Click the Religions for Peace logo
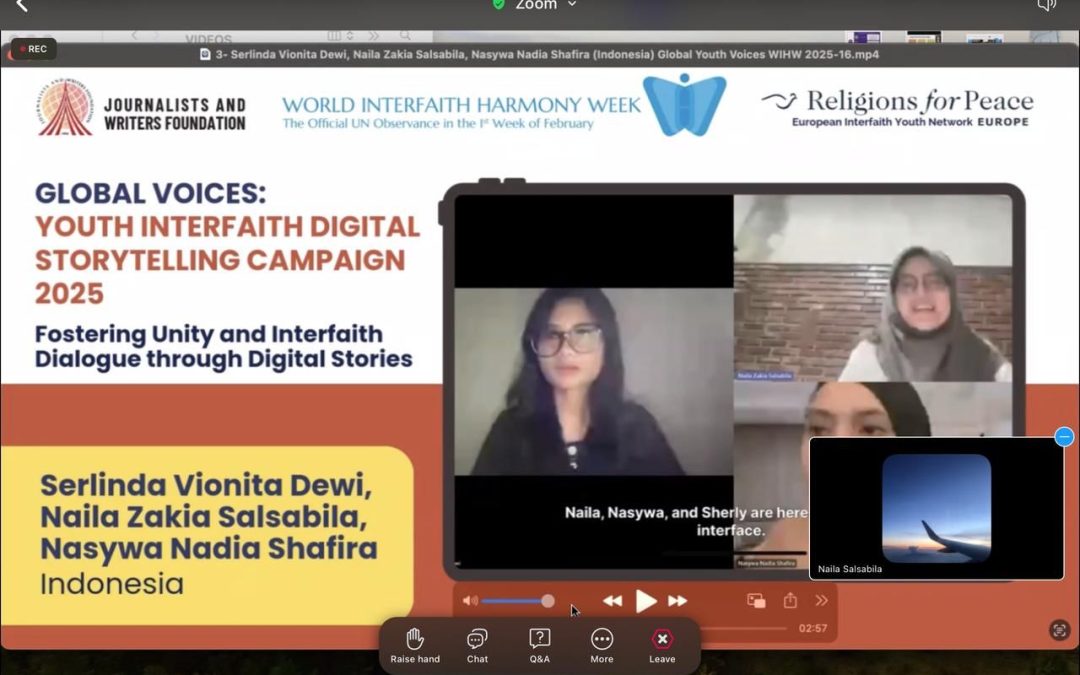1080x675 pixels. [897, 107]
